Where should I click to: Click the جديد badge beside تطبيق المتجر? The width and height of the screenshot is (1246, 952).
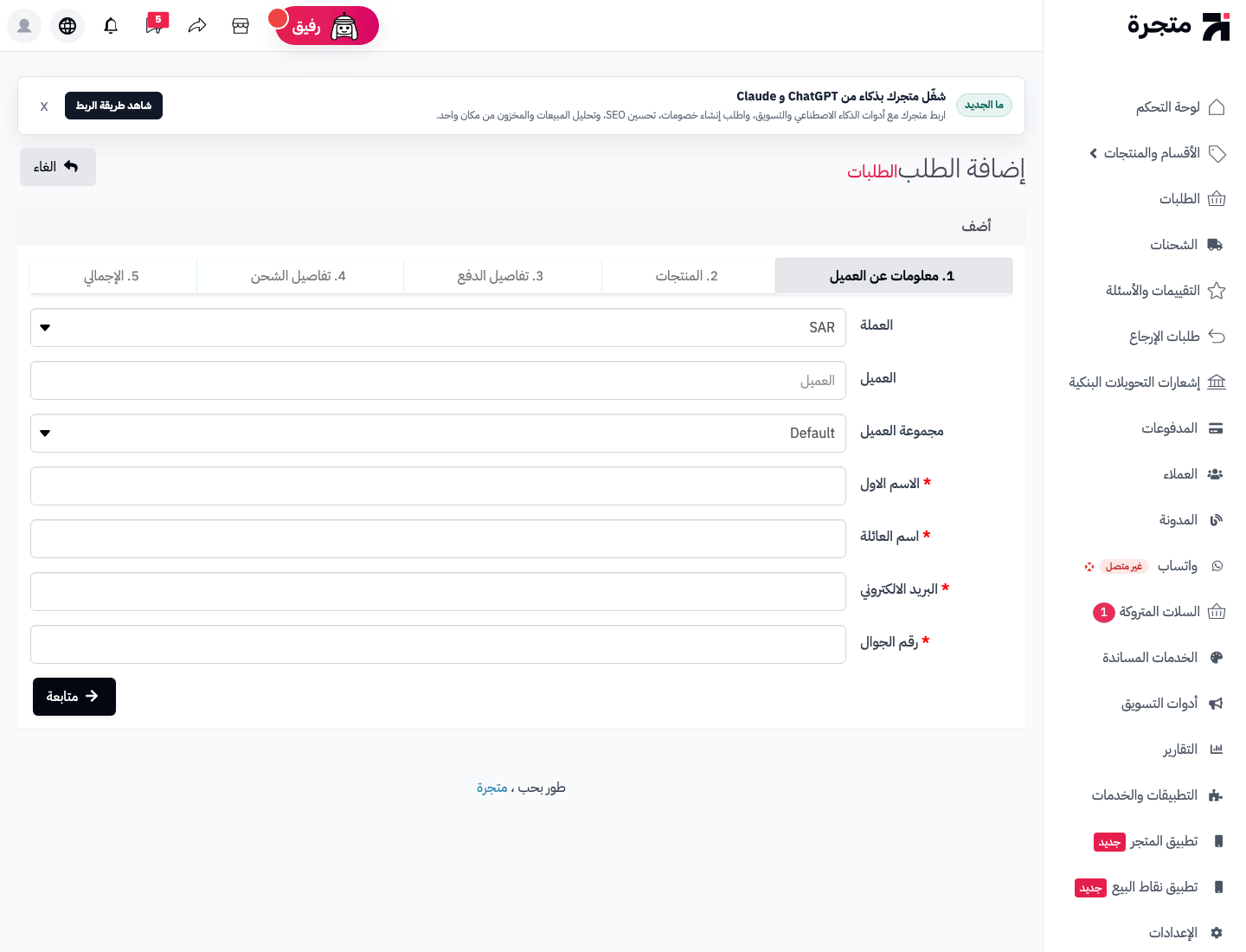pos(1109,842)
